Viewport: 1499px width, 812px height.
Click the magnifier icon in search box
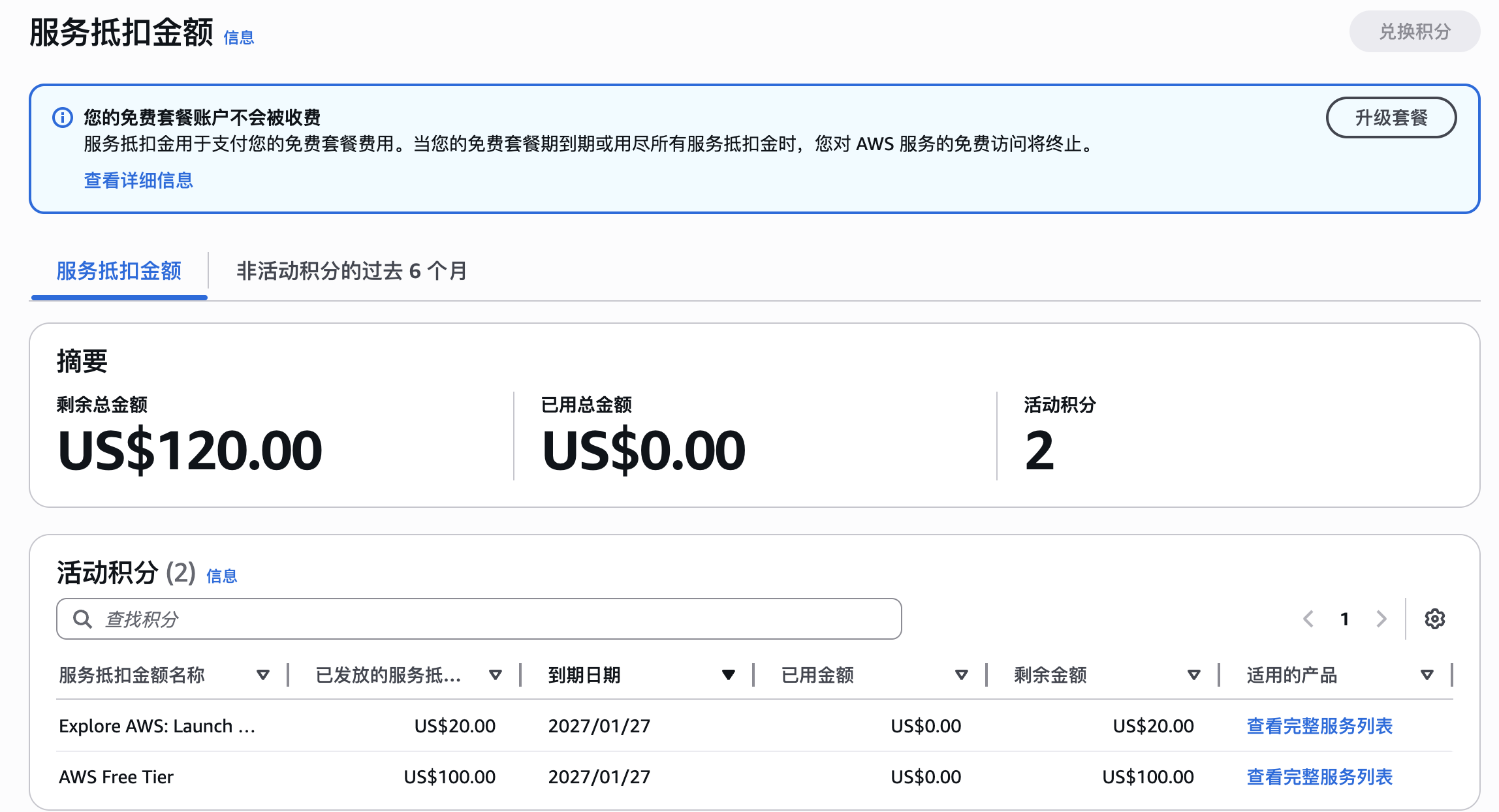pos(82,619)
